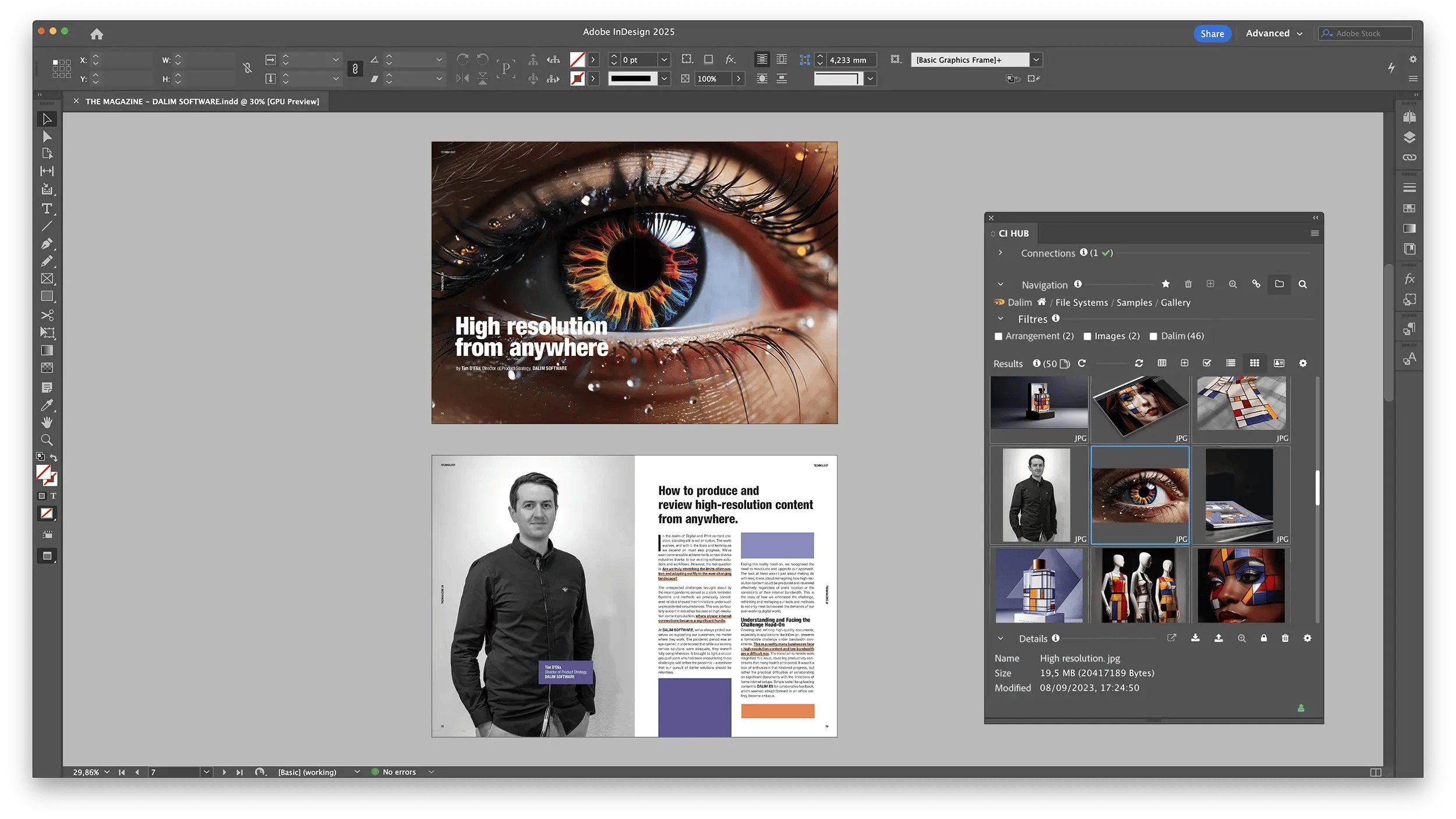Download the asset from Details section

pos(1195,638)
